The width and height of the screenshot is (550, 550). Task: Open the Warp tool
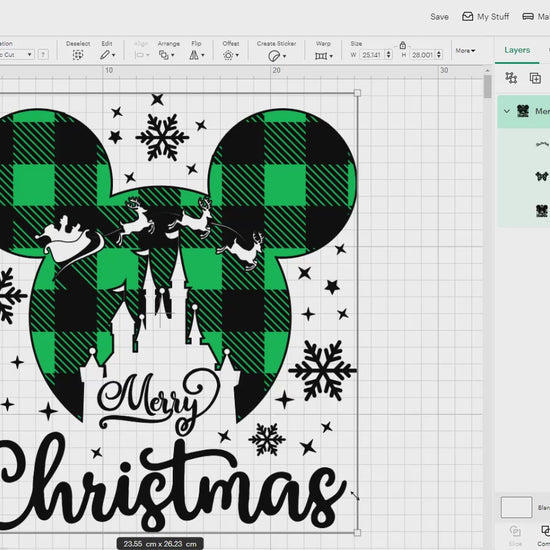coord(321,56)
